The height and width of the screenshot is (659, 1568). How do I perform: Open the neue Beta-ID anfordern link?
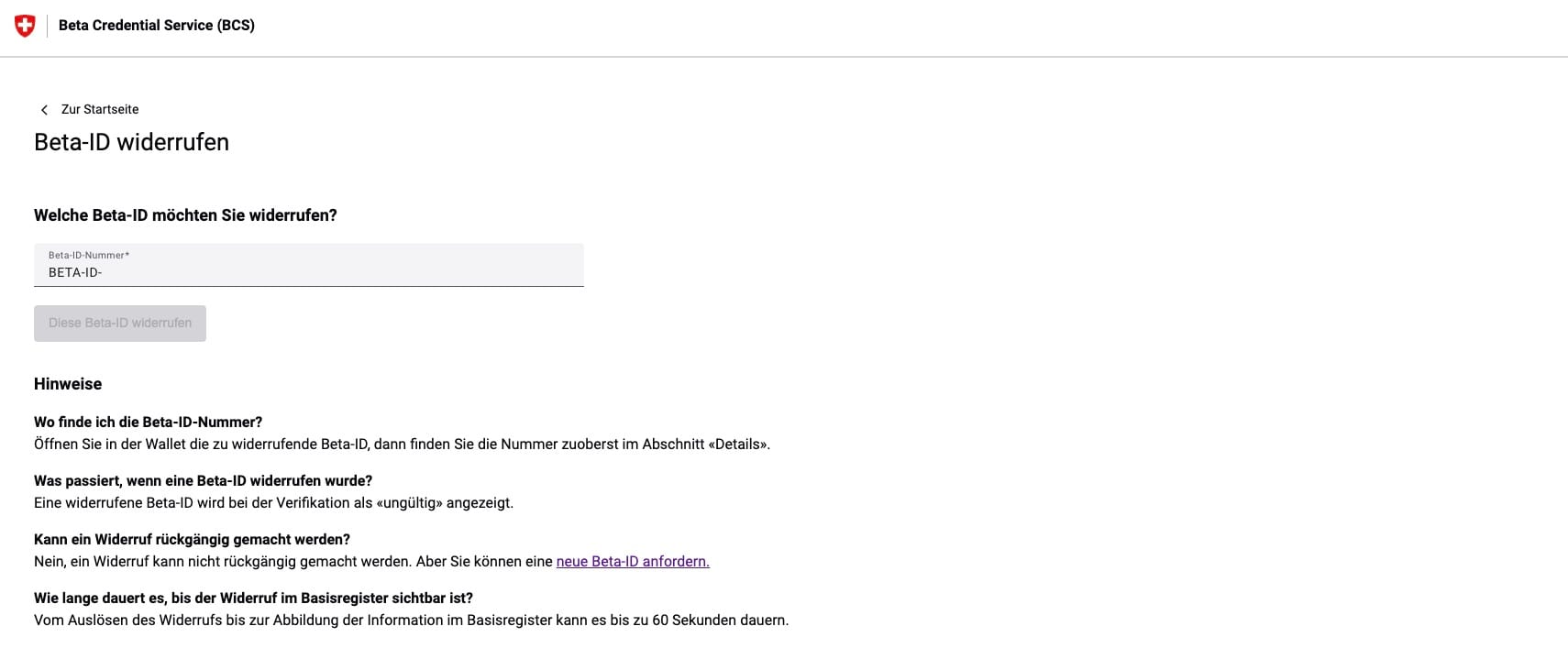633,561
